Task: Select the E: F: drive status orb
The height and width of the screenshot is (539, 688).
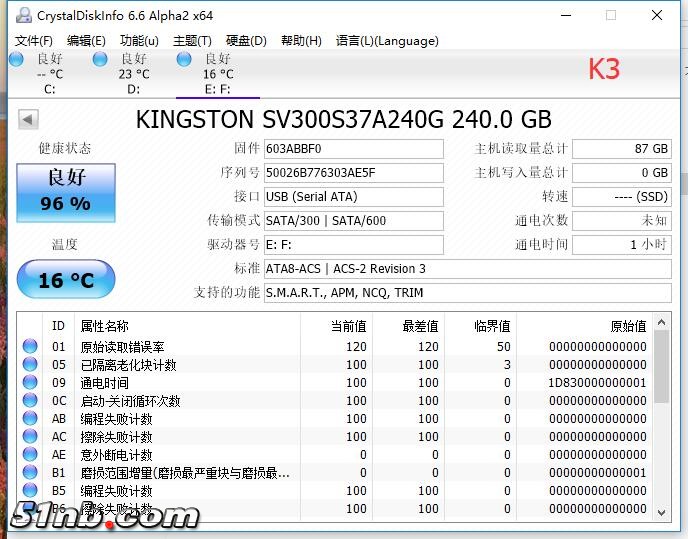Action: tap(184, 60)
